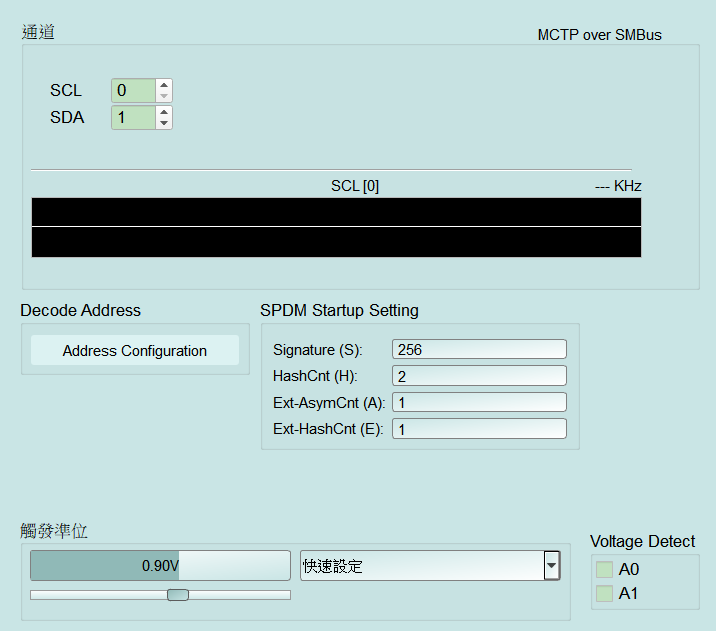Edit the HashCnt (H) field
This screenshot has width=716, height=631.
pyautogui.click(x=479, y=376)
